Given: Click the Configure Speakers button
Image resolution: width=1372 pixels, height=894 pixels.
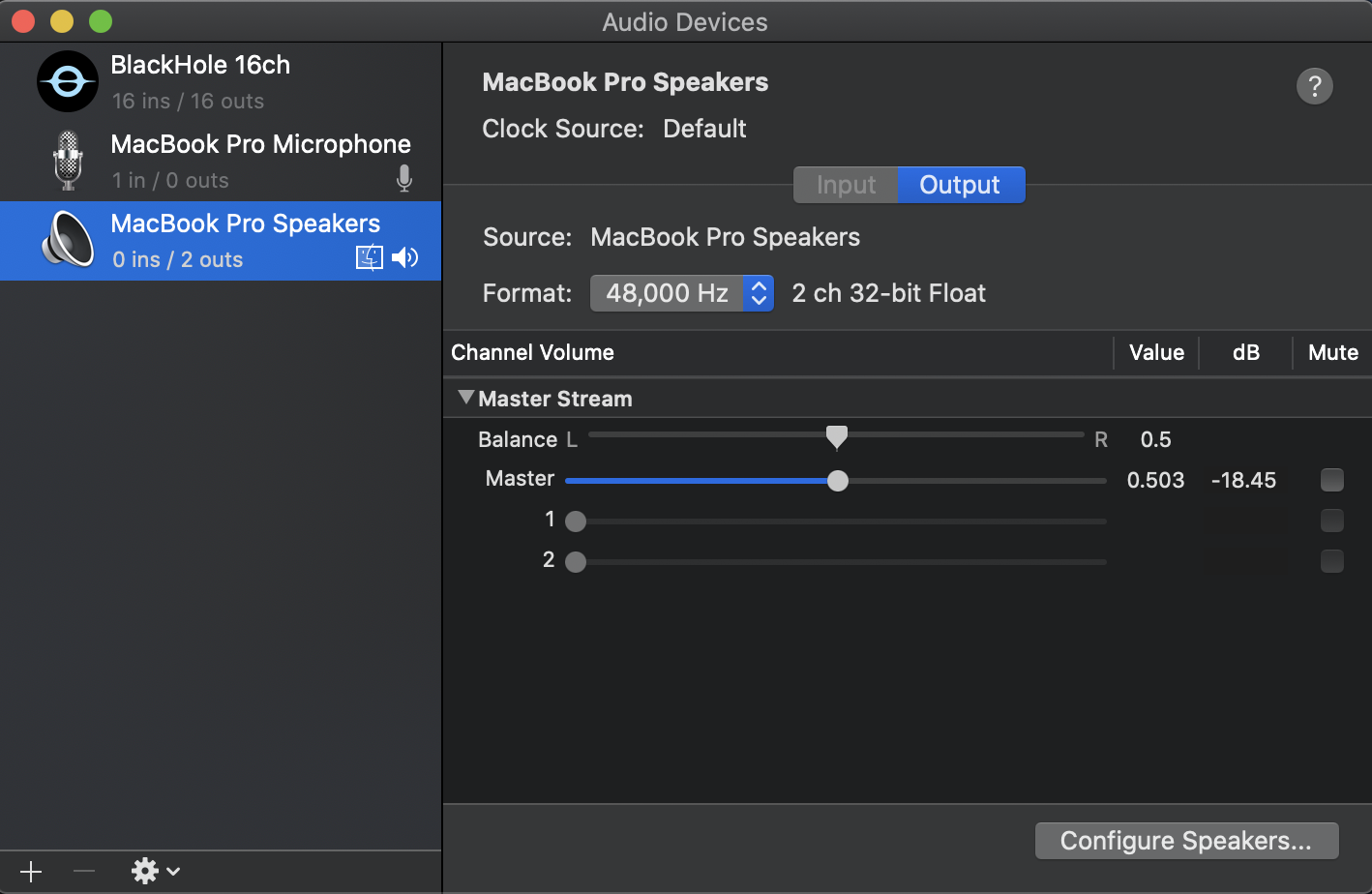Looking at the screenshot, I should pos(1187,841).
